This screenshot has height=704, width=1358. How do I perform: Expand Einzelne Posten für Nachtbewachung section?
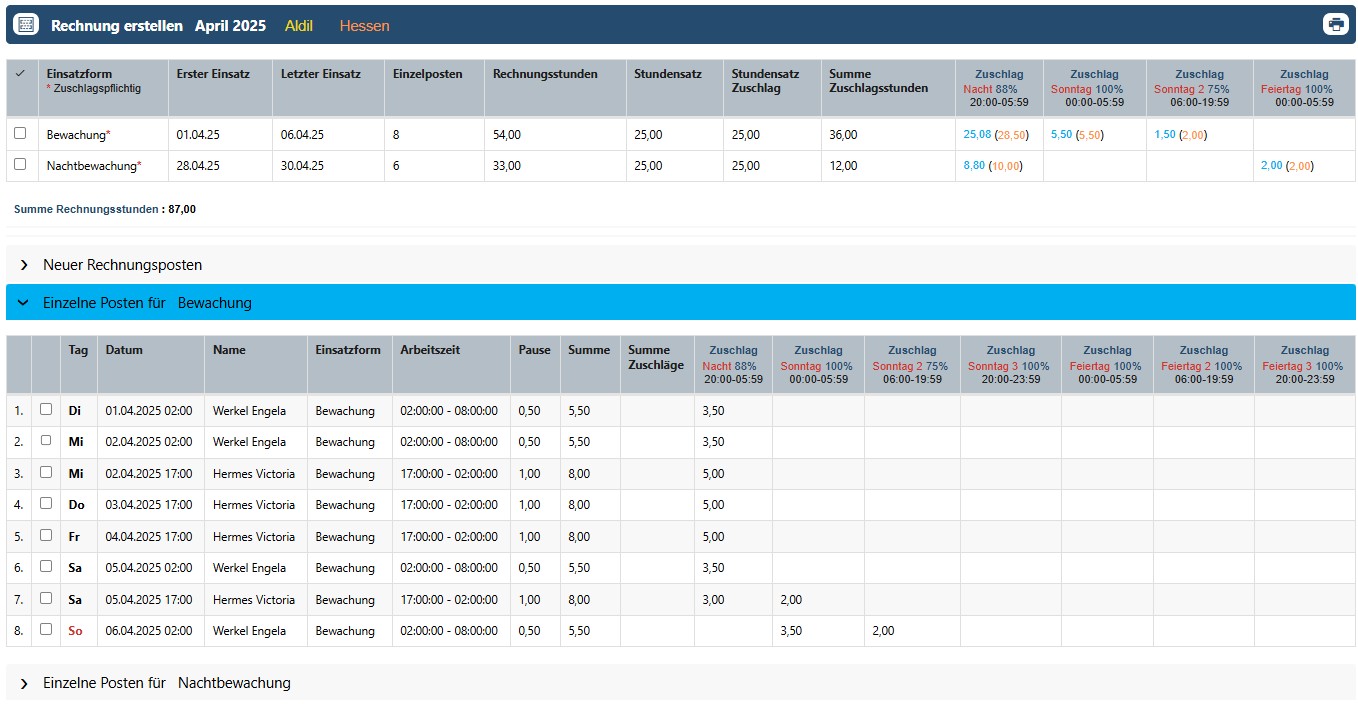click(24, 683)
